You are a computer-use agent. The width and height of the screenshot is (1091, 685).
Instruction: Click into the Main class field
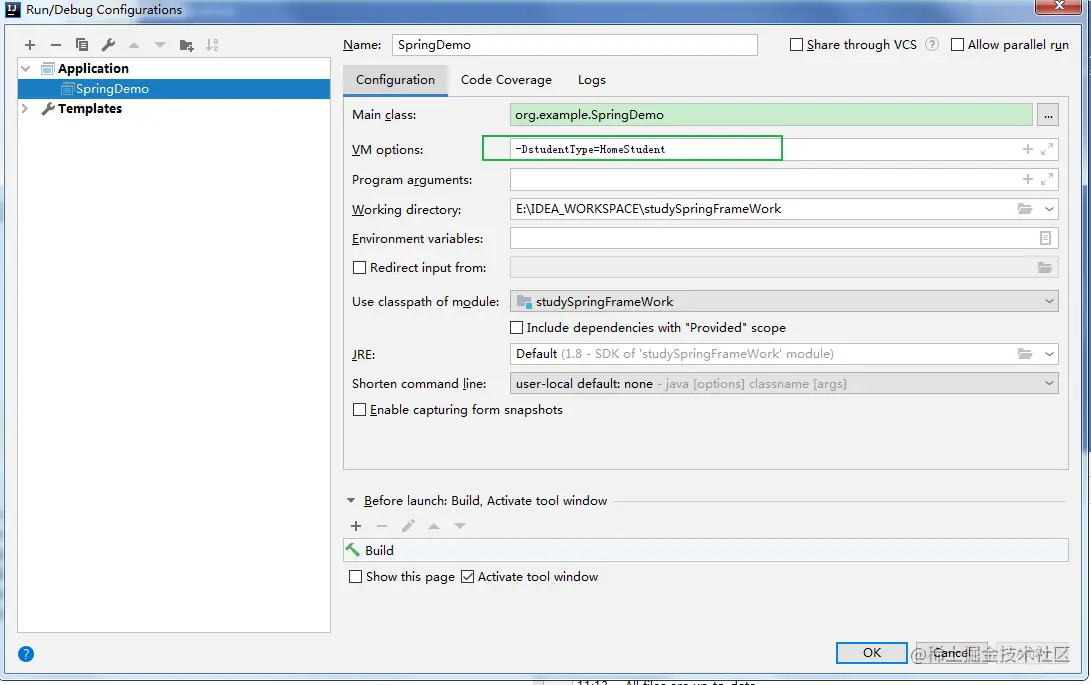click(771, 115)
